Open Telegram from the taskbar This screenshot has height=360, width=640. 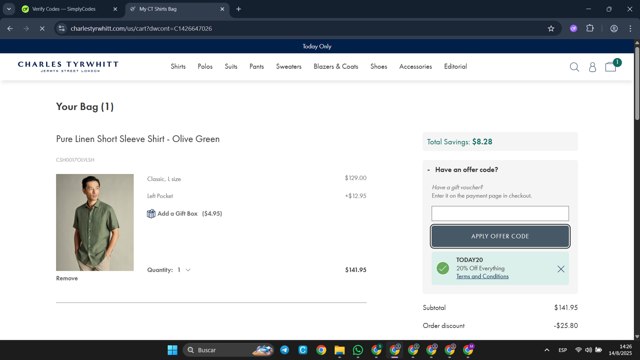pos(284,350)
